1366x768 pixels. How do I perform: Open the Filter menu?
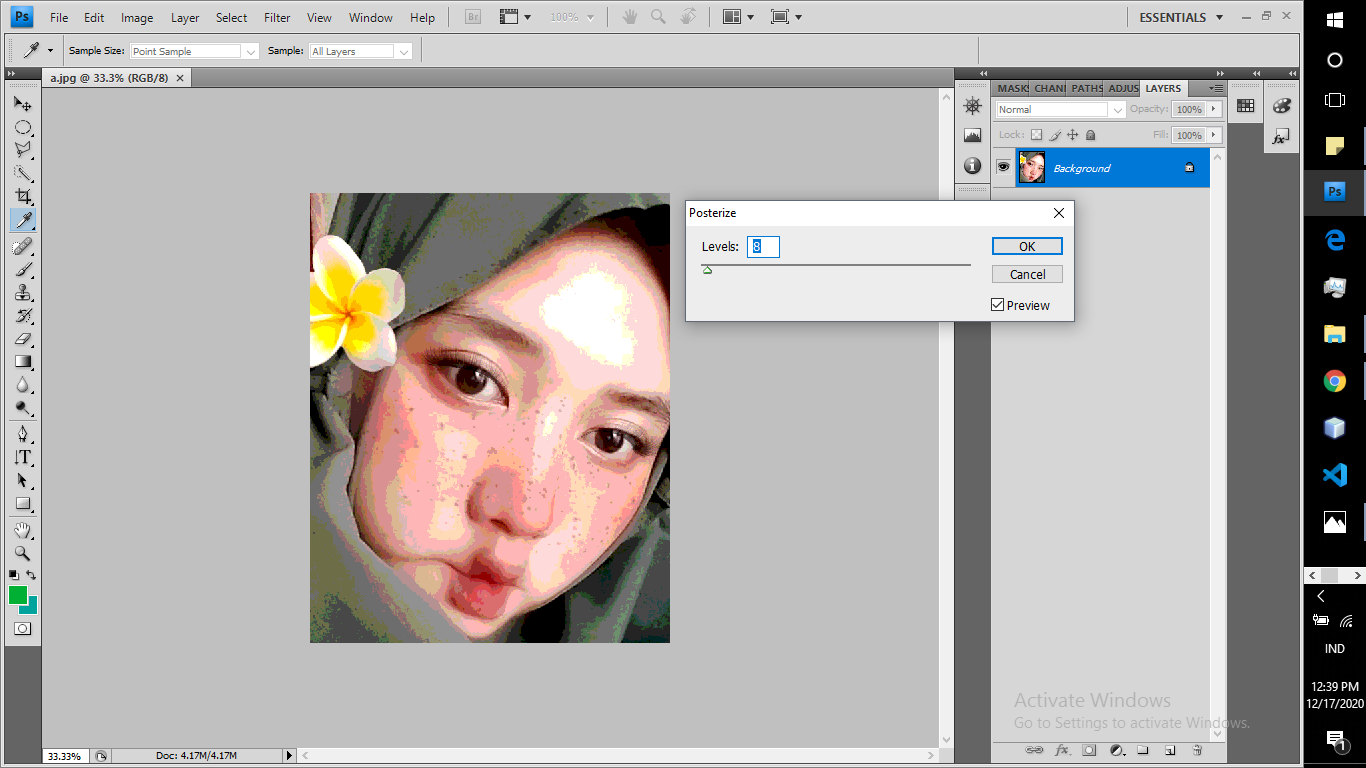[276, 17]
